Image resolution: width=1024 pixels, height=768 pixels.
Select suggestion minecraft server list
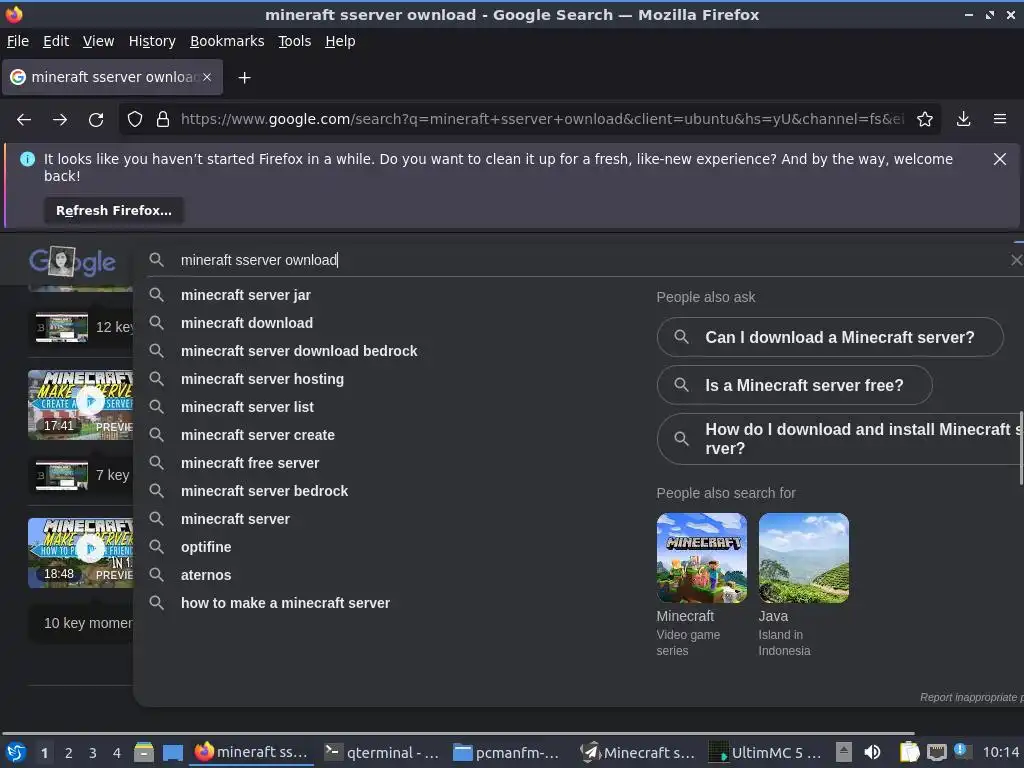pyautogui.click(x=248, y=408)
